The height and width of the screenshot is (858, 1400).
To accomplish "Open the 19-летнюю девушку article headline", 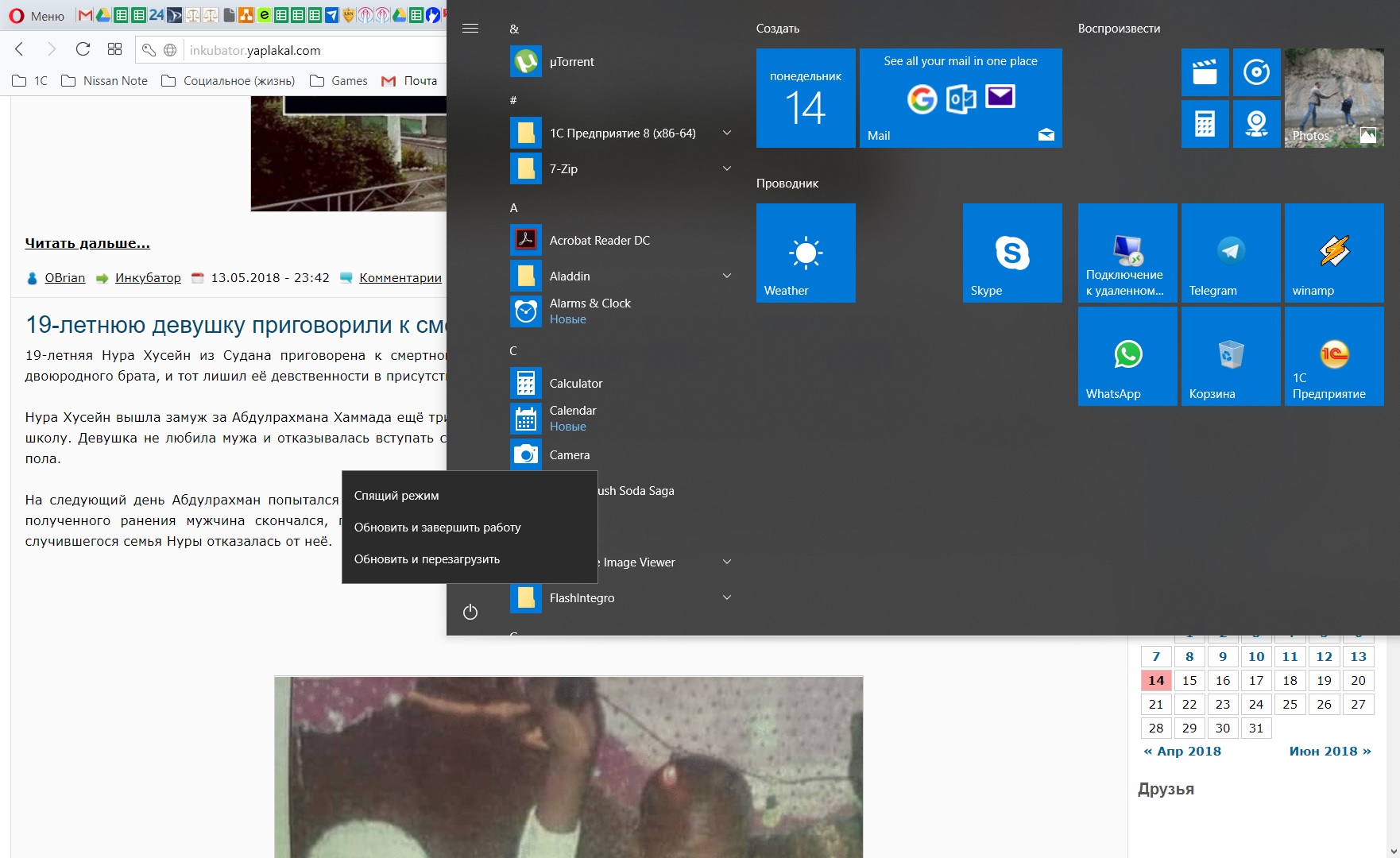I will [236, 324].
